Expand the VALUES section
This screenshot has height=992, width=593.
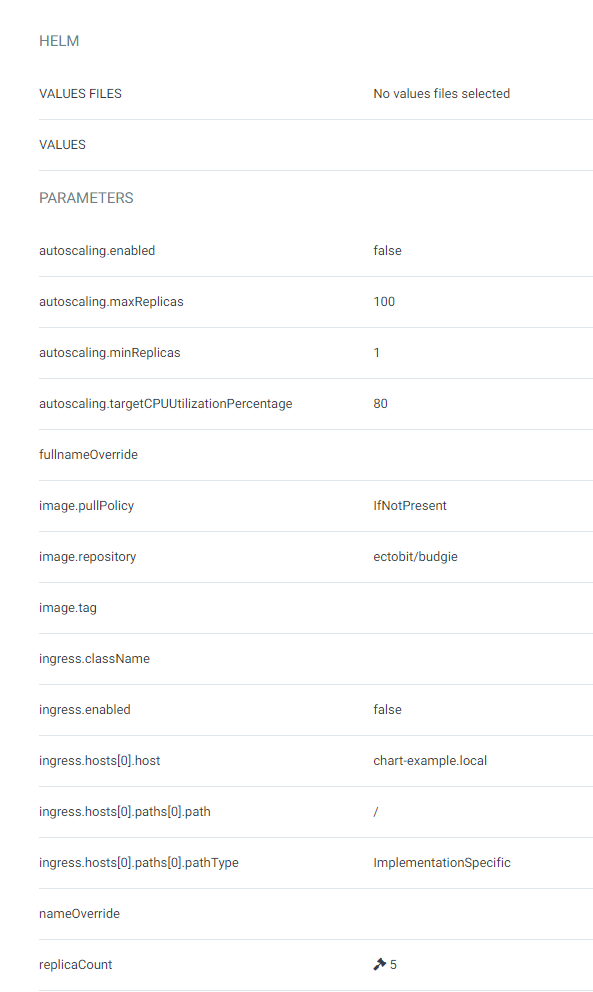pos(62,144)
